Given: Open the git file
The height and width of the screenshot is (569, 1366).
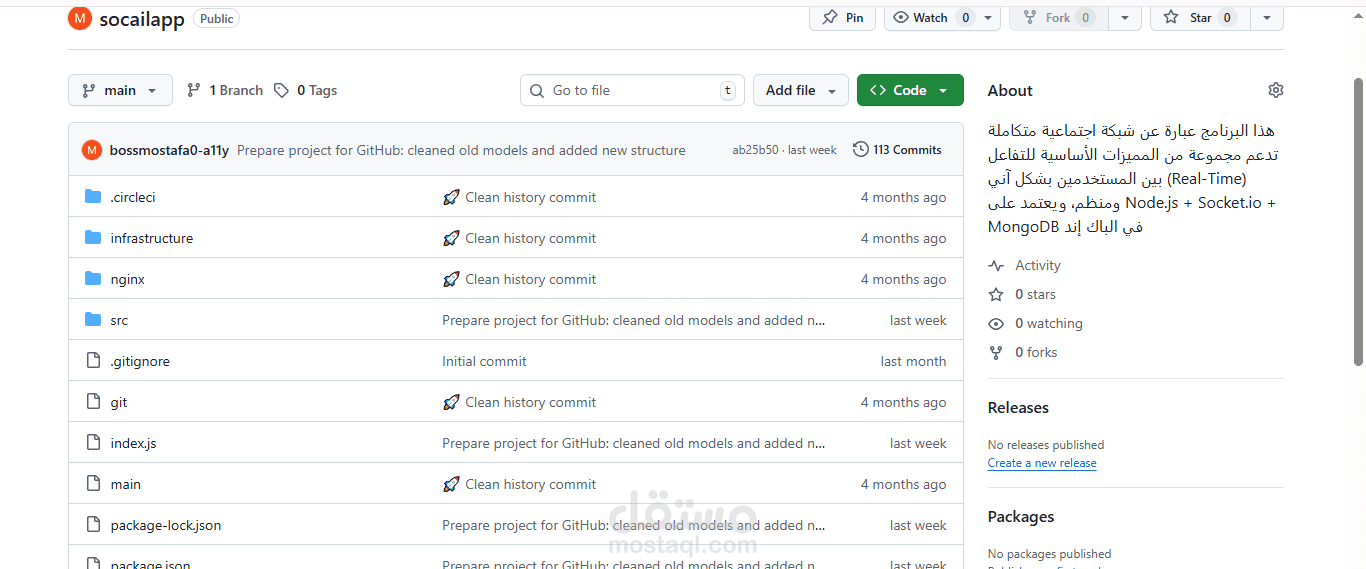Looking at the screenshot, I should pyautogui.click(x=119, y=402).
